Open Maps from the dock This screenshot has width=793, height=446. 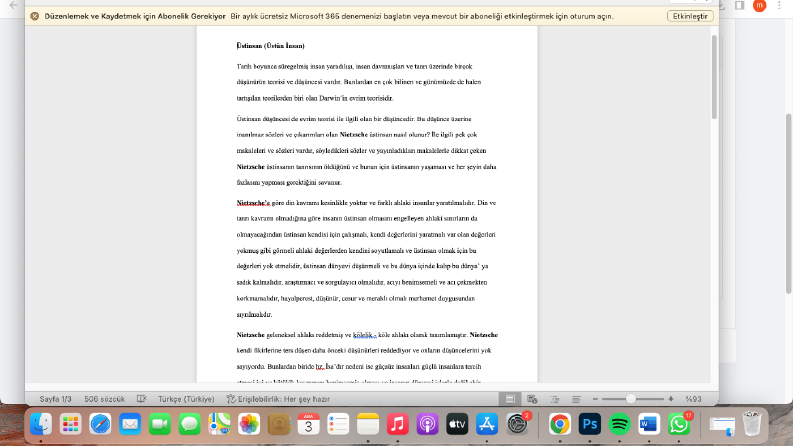(219, 424)
